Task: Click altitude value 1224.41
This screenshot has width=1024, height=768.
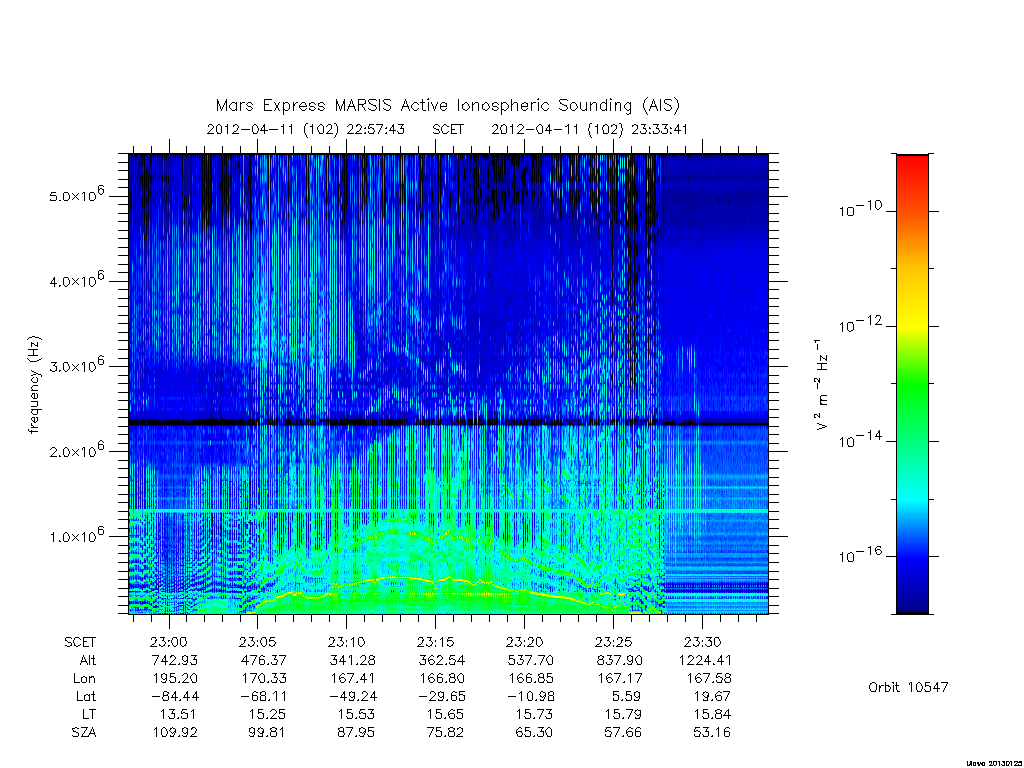Action: pos(705,660)
